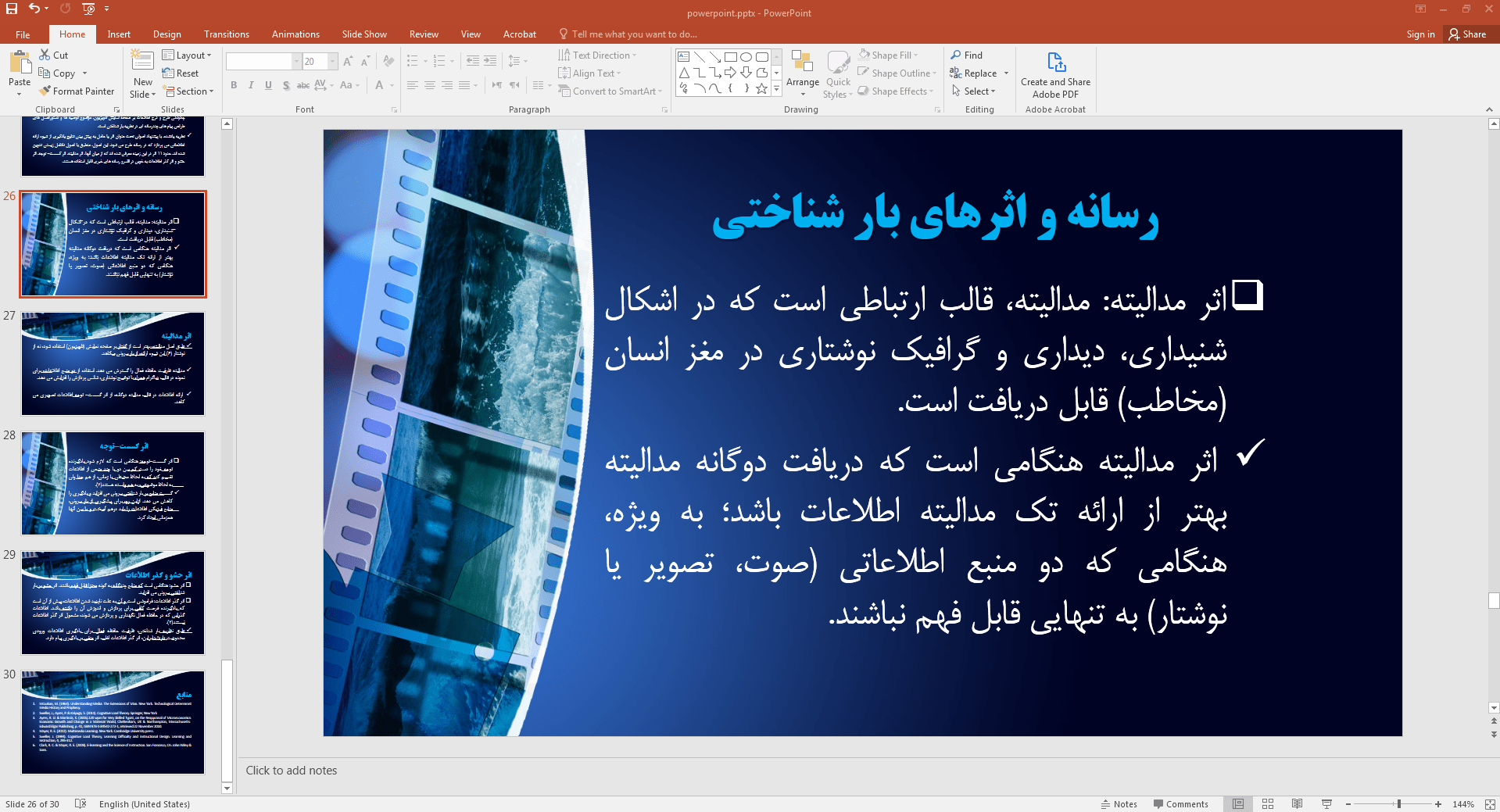Click Convert to SmartArt
1500x812 pixels.
pos(608,91)
